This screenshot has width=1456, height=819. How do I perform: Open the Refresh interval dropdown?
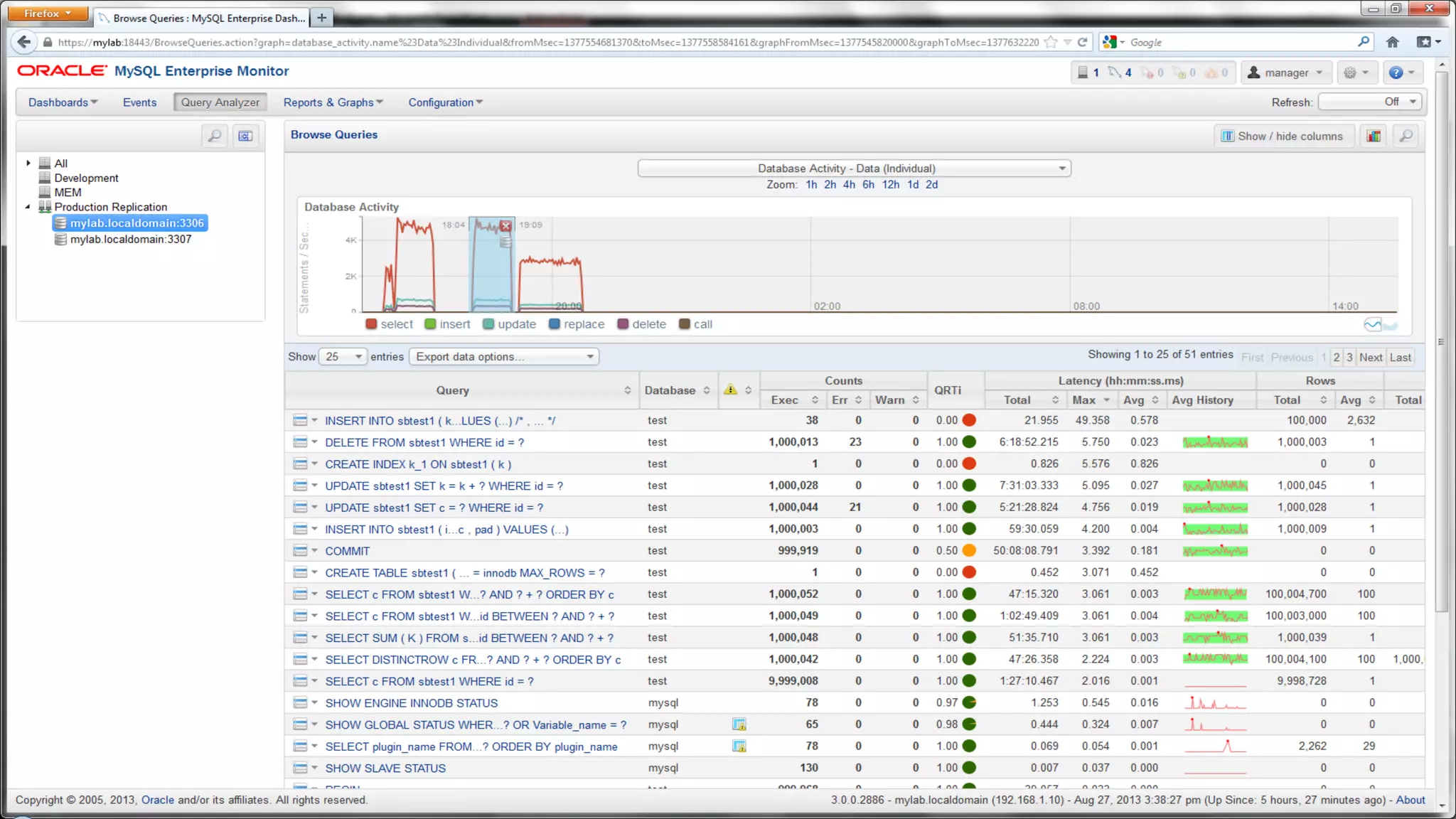(x=1370, y=102)
